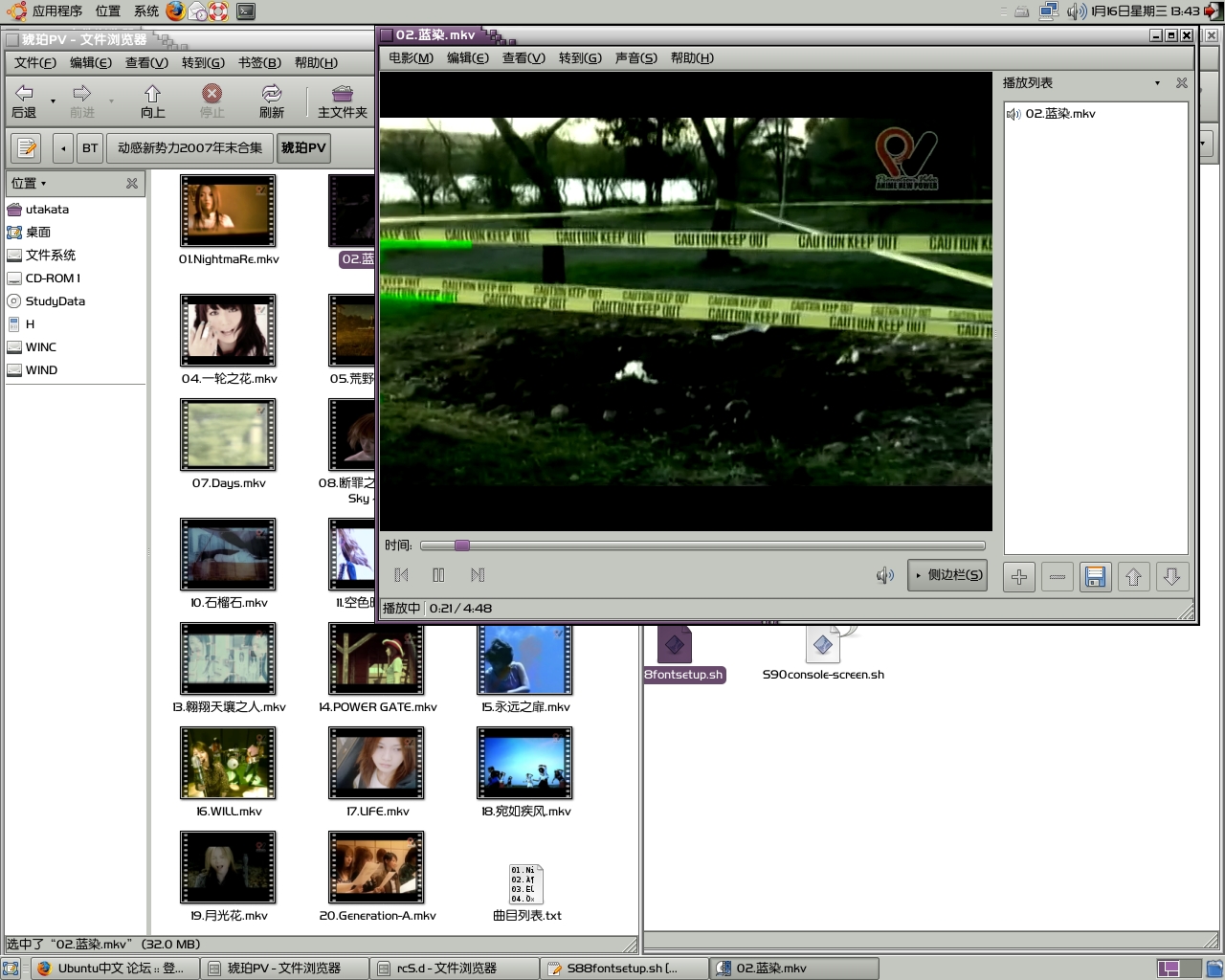Remove playlist item with minus button
The image size is (1225, 980).
pyautogui.click(x=1058, y=576)
